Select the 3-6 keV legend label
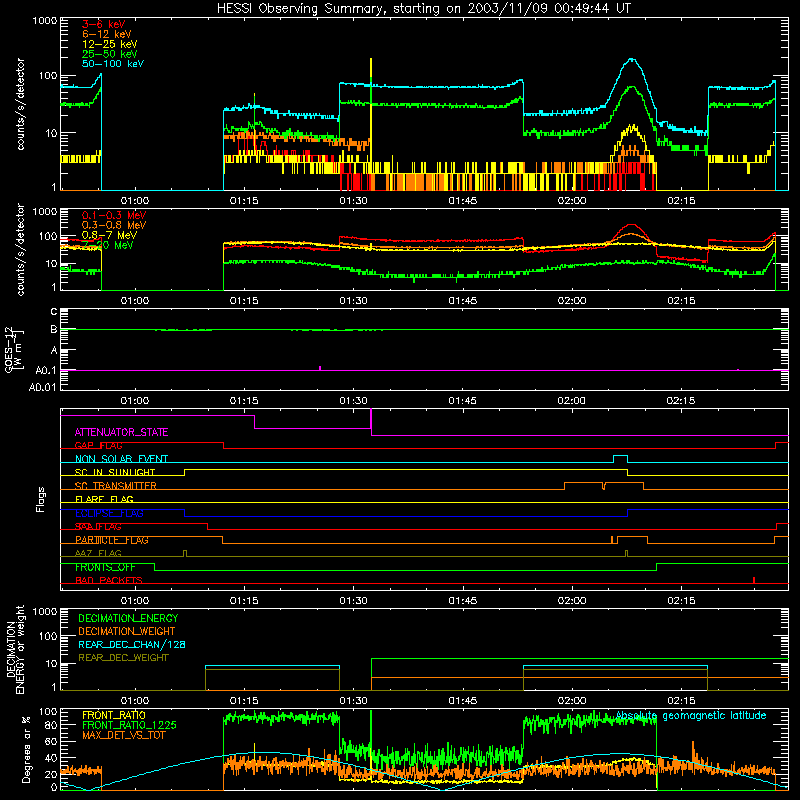Image resolution: width=800 pixels, height=800 pixels. [x=104, y=24]
